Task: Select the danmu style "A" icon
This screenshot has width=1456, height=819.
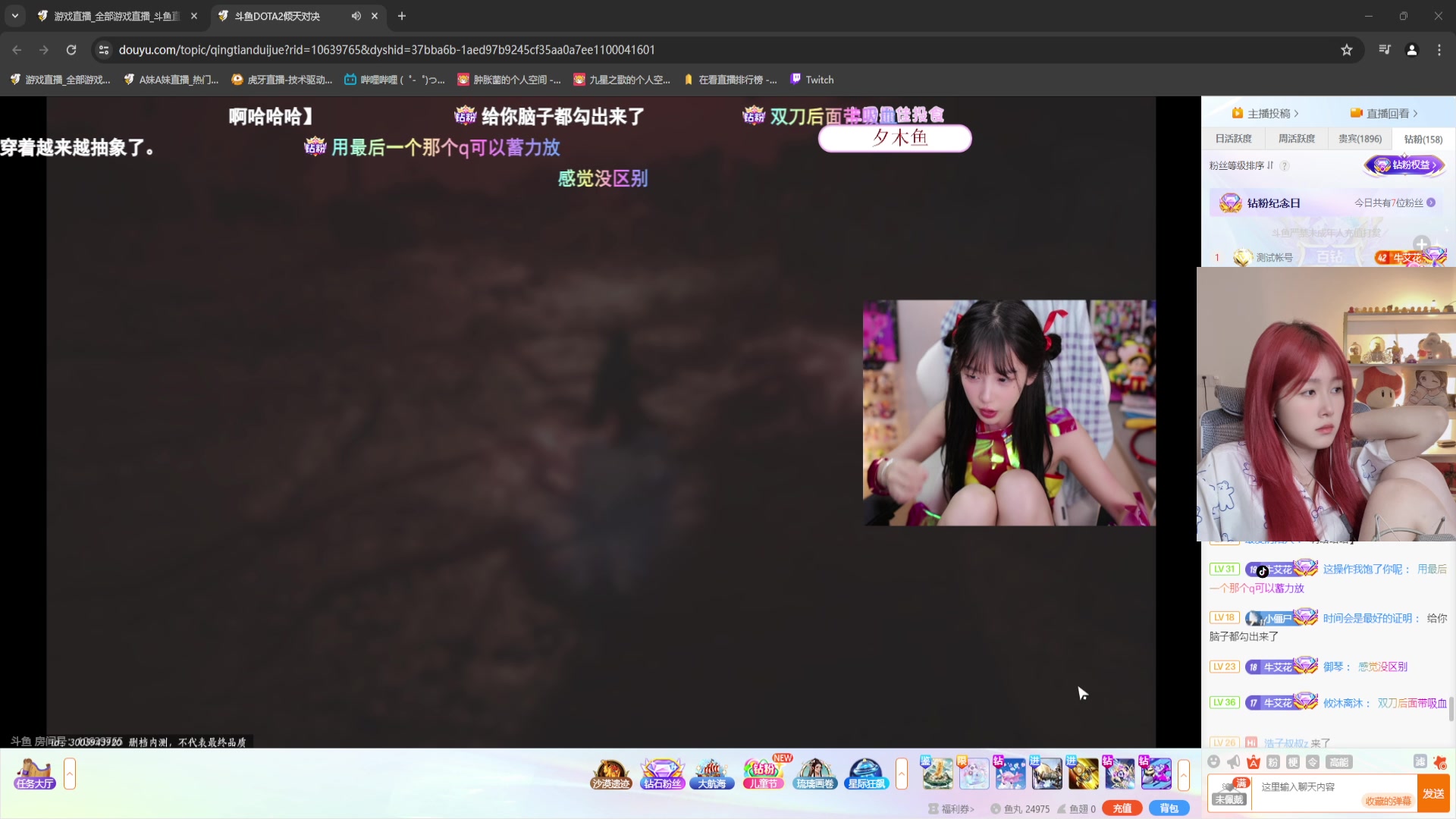Action: pos(1254,763)
